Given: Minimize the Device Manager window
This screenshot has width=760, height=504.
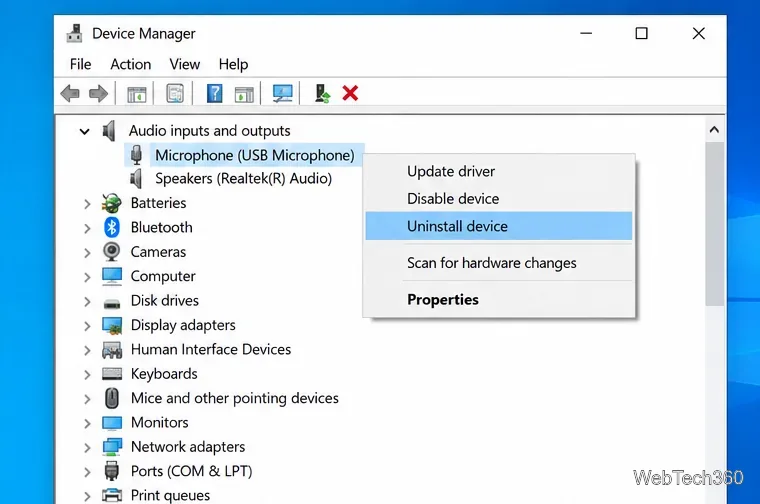Looking at the screenshot, I should pos(586,33).
